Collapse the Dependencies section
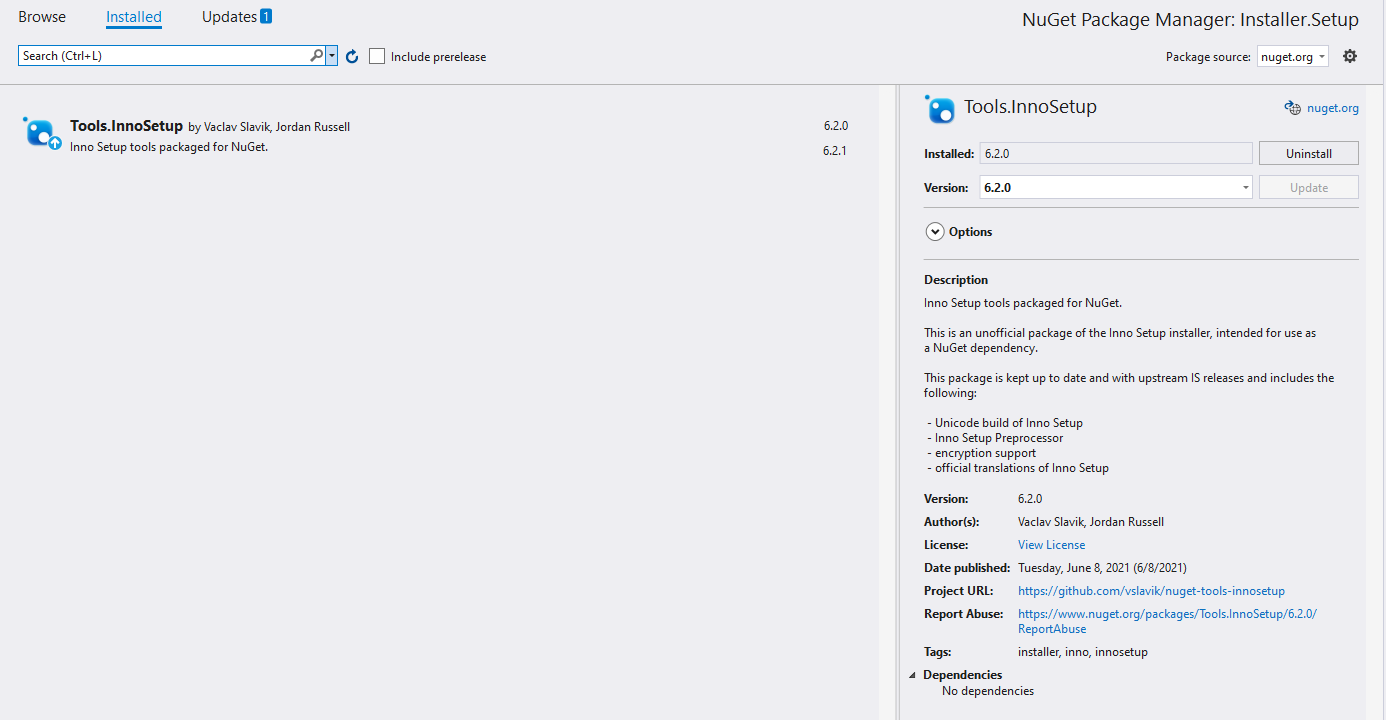1386x720 pixels. coord(913,674)
